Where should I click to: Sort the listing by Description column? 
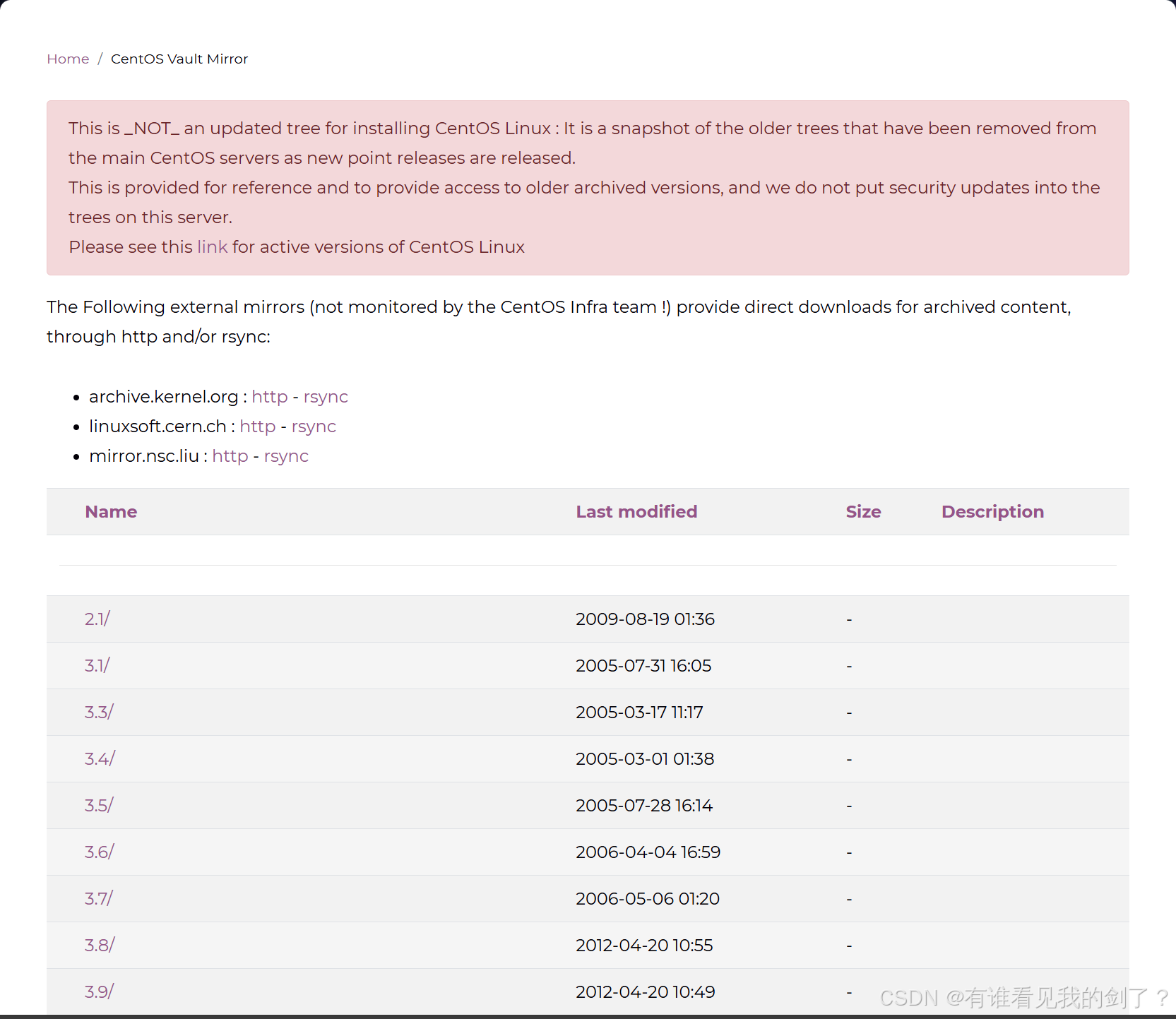(x=992, y=511)
